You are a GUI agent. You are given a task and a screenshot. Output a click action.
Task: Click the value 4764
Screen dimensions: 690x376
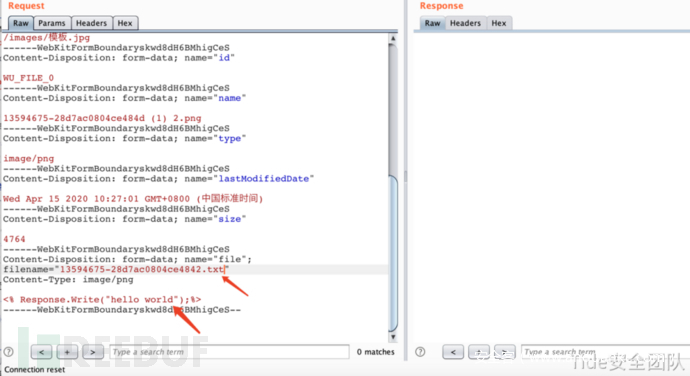pos(14,239)
